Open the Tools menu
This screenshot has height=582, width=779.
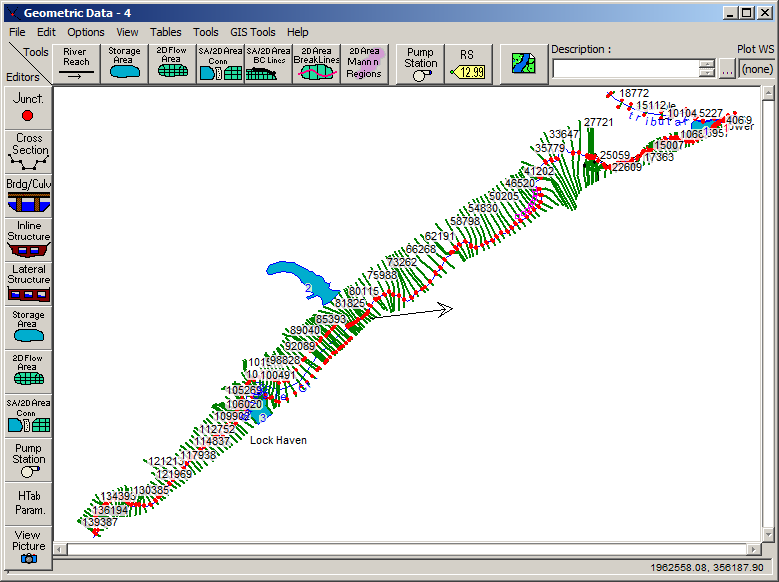coord(206,32)
